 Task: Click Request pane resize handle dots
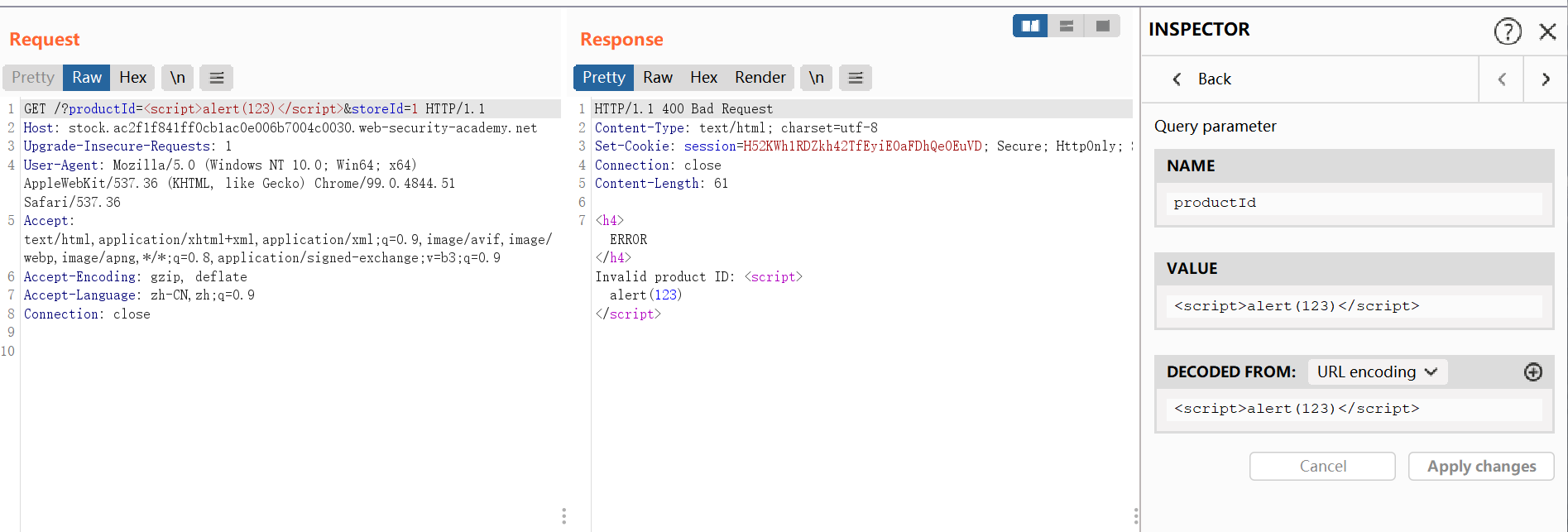[x=563, y=516]
